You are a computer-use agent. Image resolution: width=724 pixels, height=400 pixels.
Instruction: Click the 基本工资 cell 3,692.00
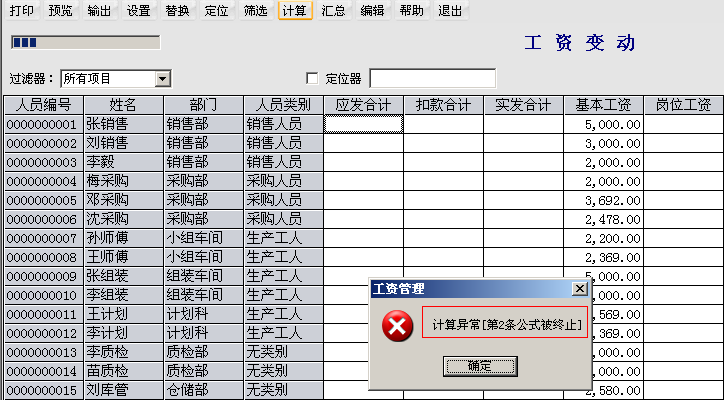tap(603, 200)
